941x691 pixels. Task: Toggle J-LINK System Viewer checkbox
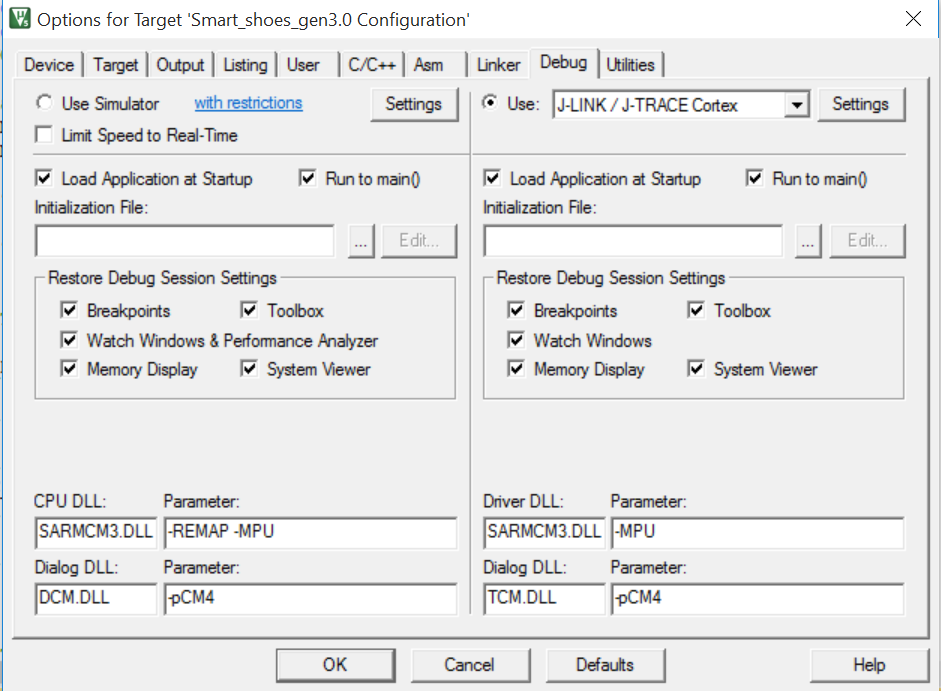(x=696, y=369)
